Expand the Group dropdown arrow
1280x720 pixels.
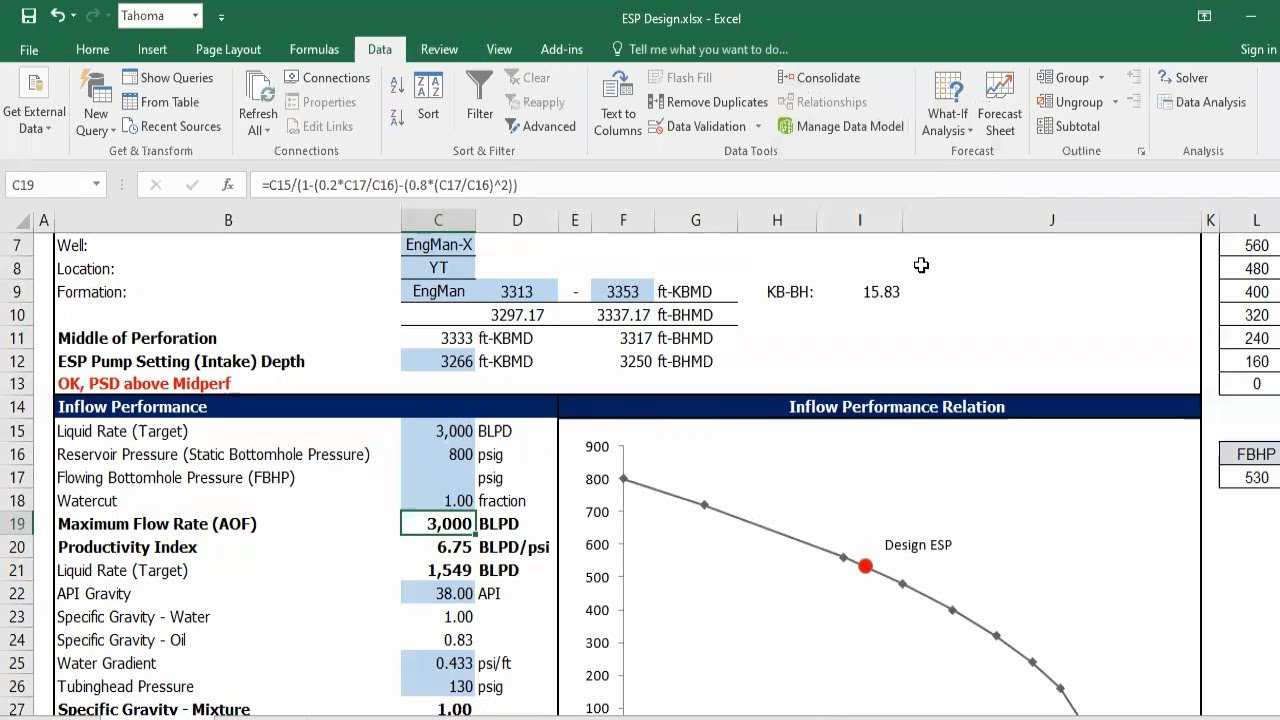[1101, 78]
